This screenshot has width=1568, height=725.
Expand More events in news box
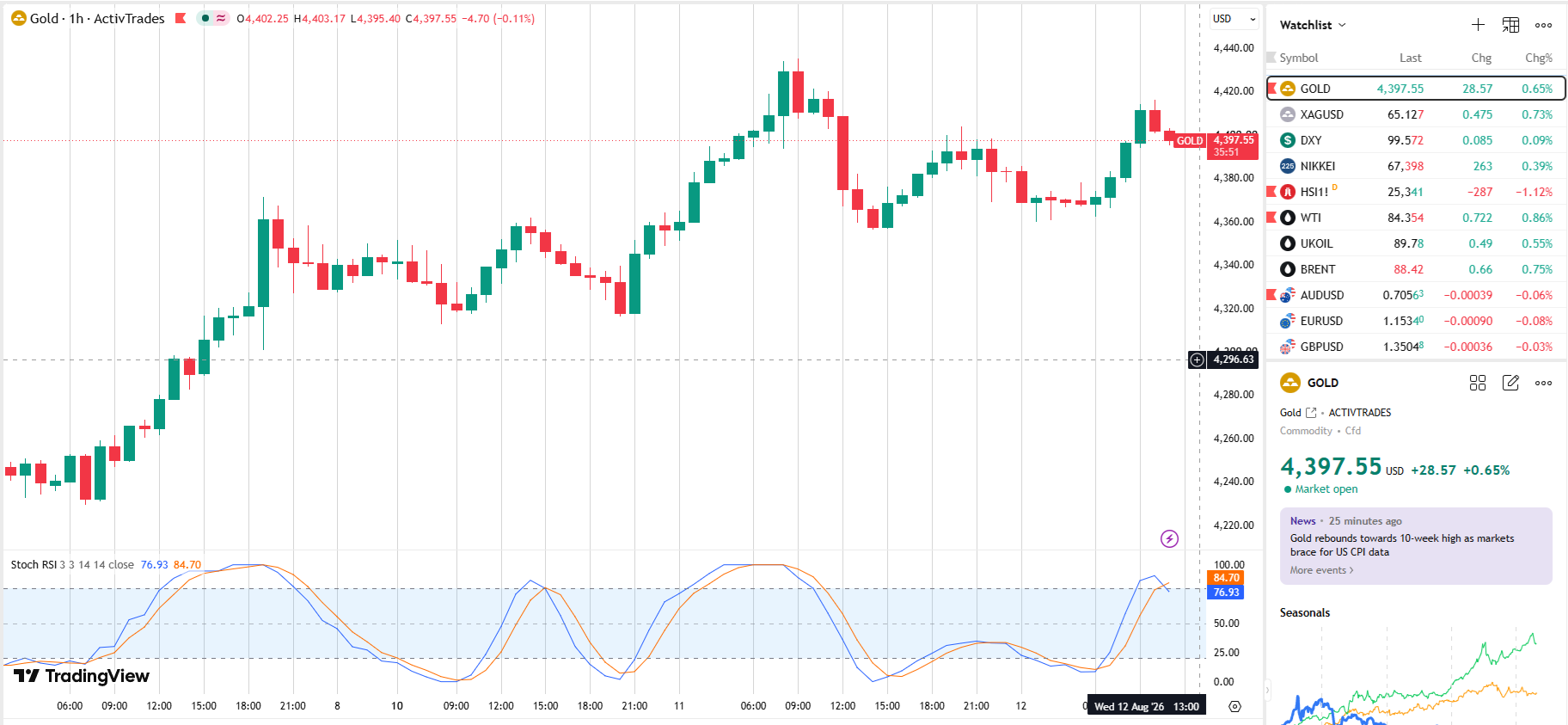coord(1321,570)
